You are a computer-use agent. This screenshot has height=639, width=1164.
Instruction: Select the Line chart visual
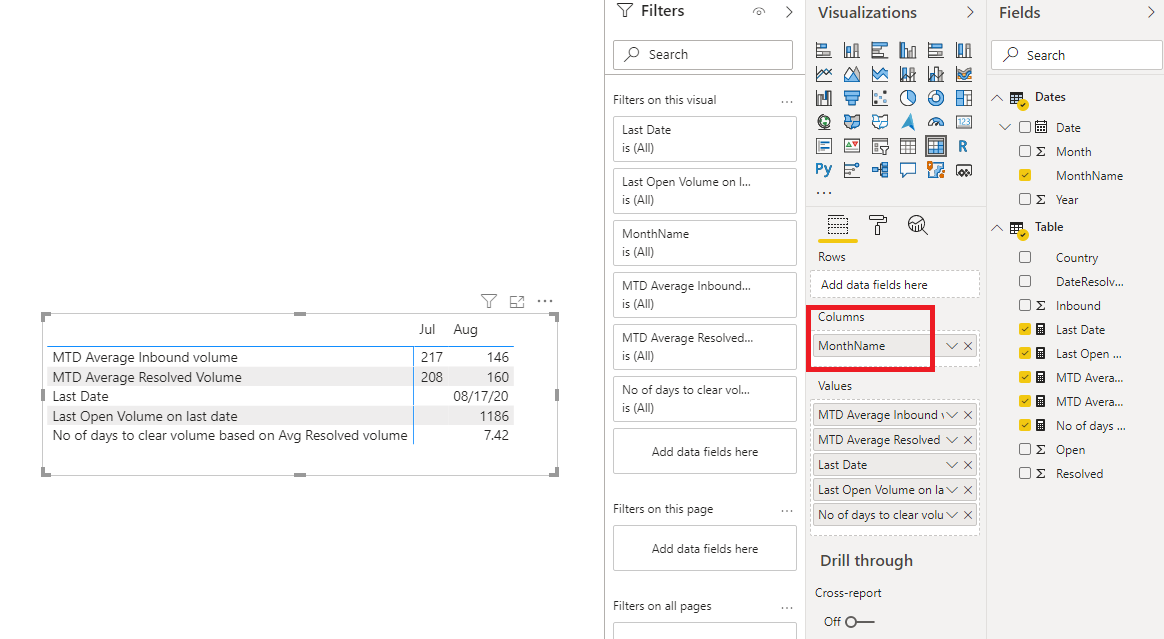coord(823,74)
